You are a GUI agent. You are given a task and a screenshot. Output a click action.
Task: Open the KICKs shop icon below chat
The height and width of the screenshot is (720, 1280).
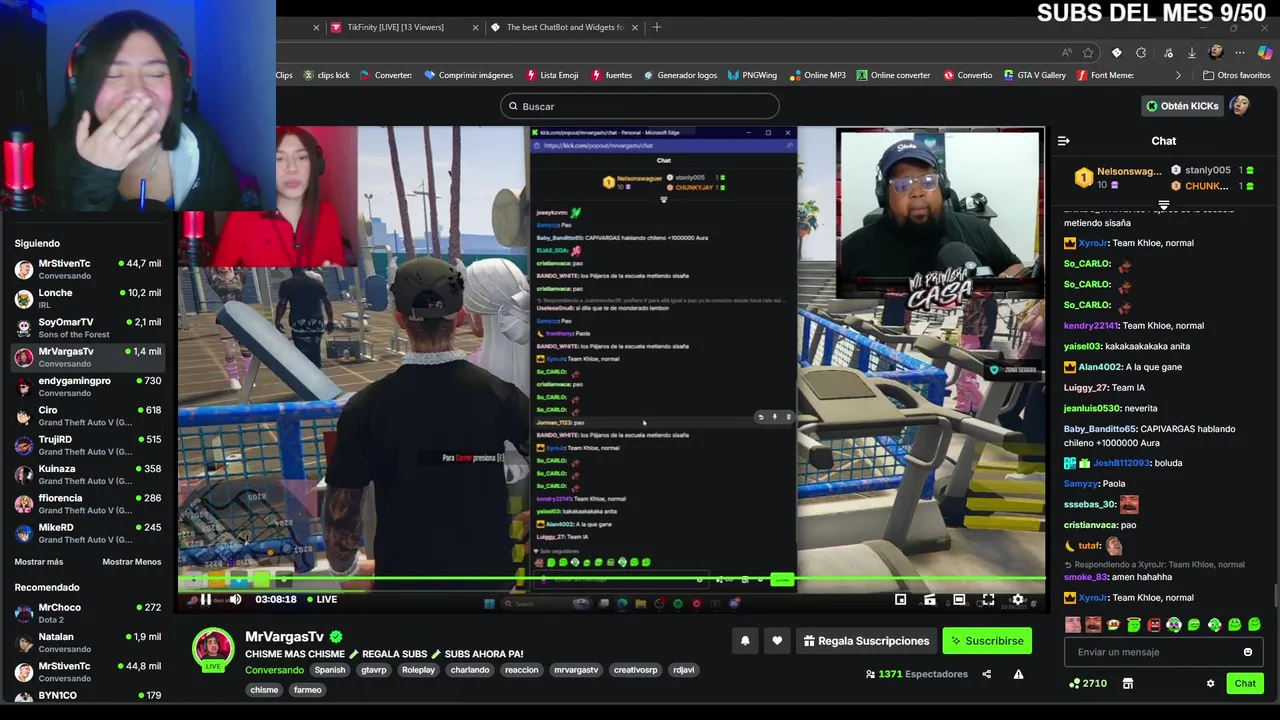point(1128,684)
